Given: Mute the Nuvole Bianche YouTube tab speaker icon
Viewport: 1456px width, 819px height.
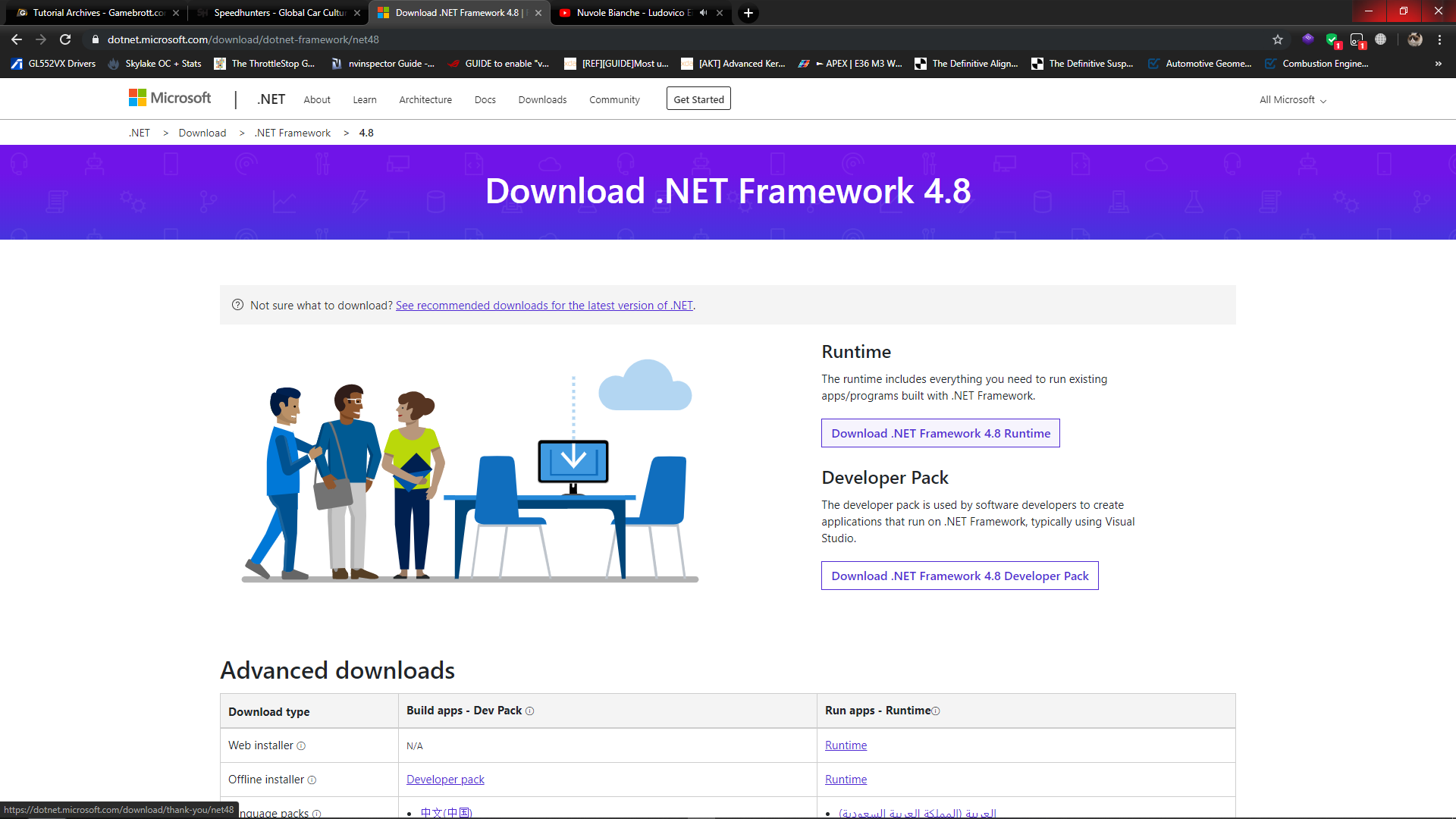Looking at the screenshot, I should pyautogui.click(x=703, y=13).
